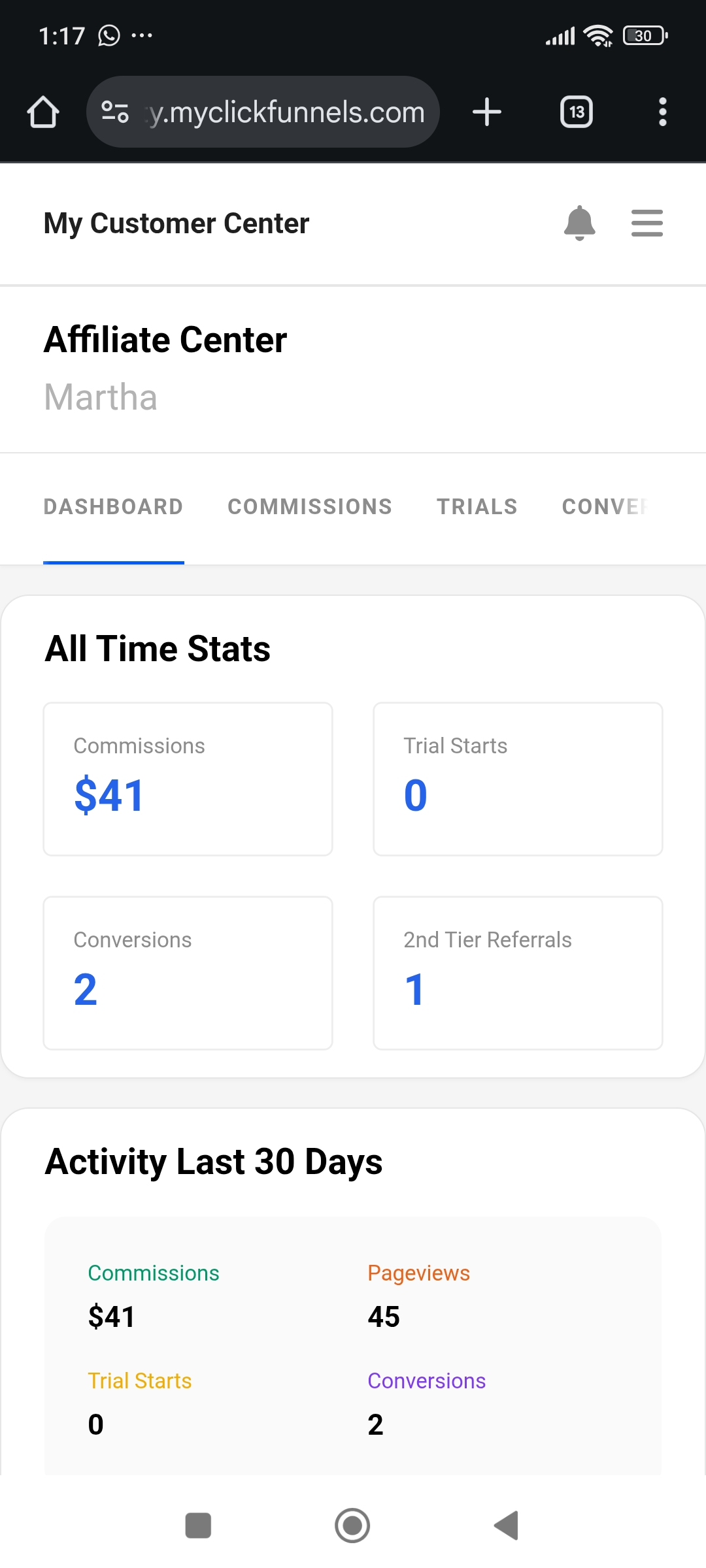Open the all-time Commissions $41 card
This screenshot has height=1568, width=706.
(188, 779)
